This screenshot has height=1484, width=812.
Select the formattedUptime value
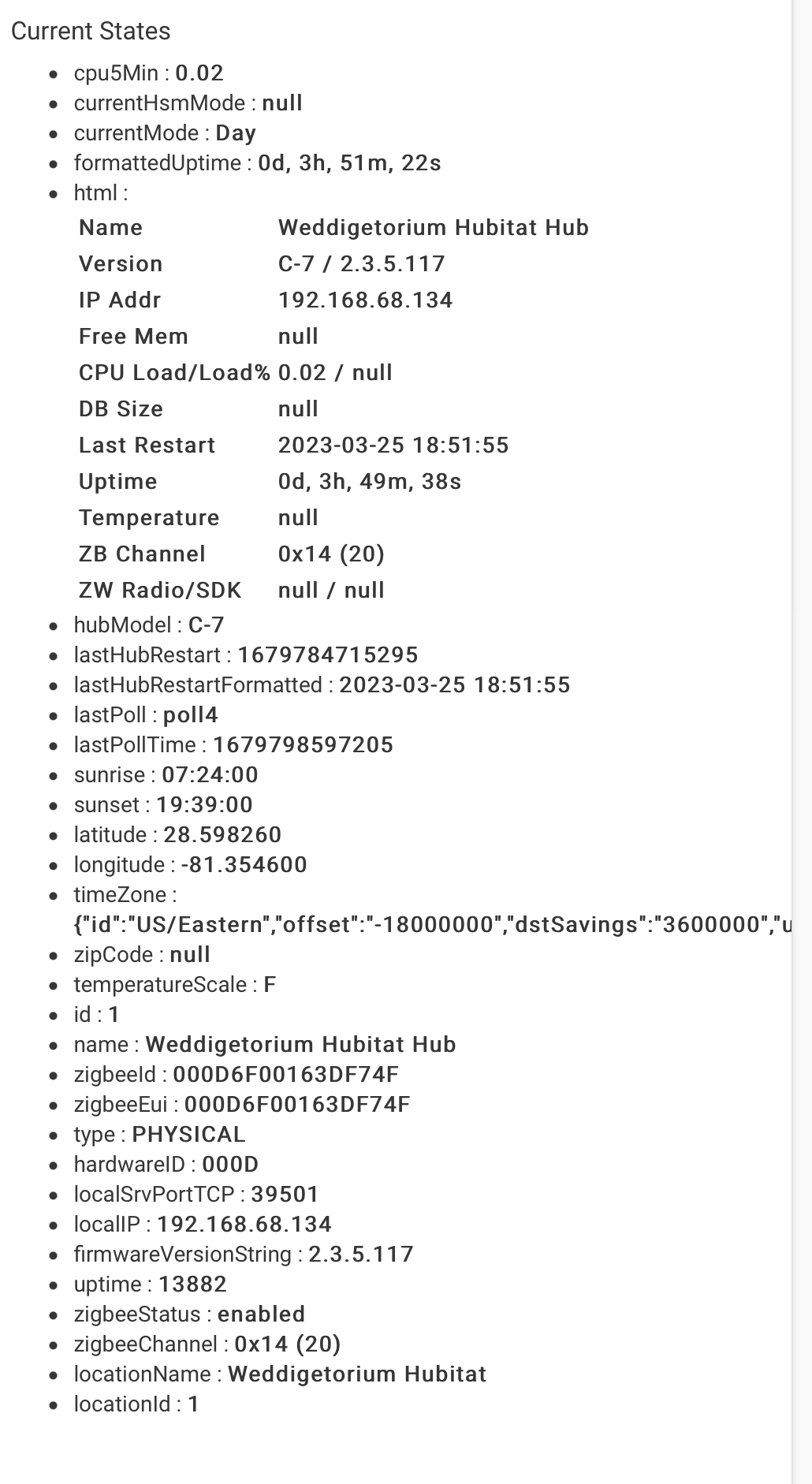point(349,163)
